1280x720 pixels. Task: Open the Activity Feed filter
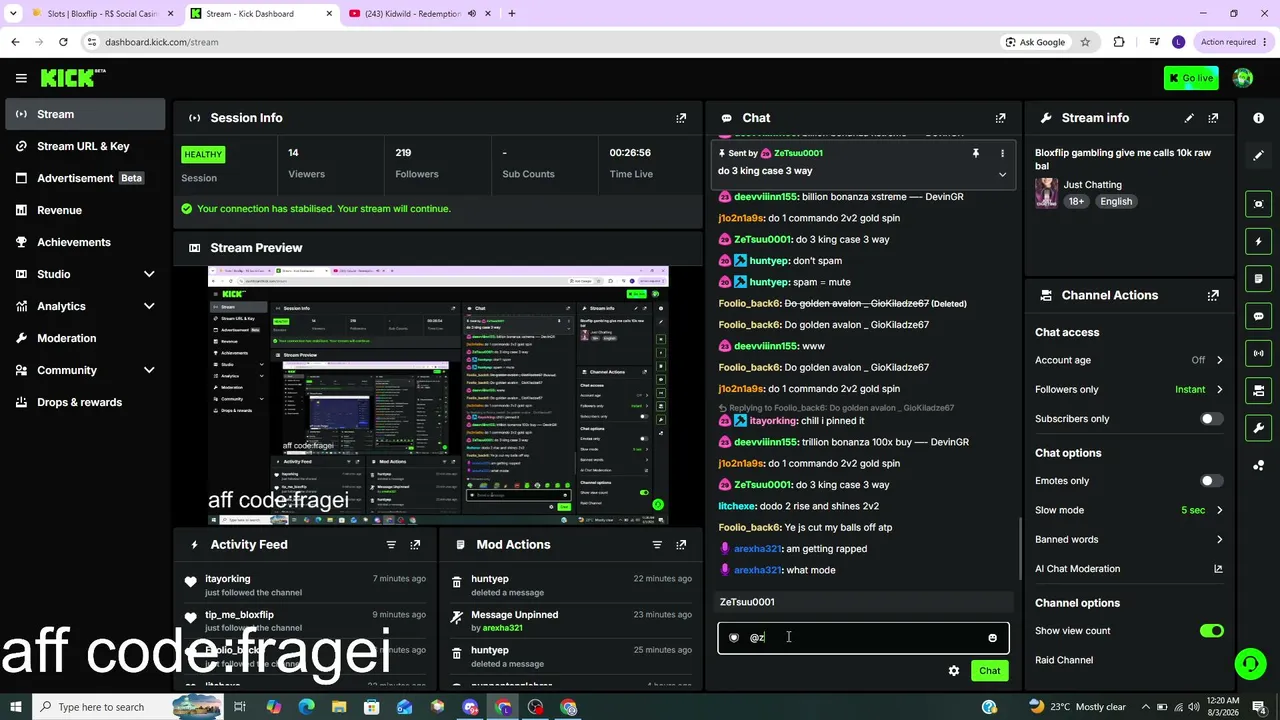point(391,545)
